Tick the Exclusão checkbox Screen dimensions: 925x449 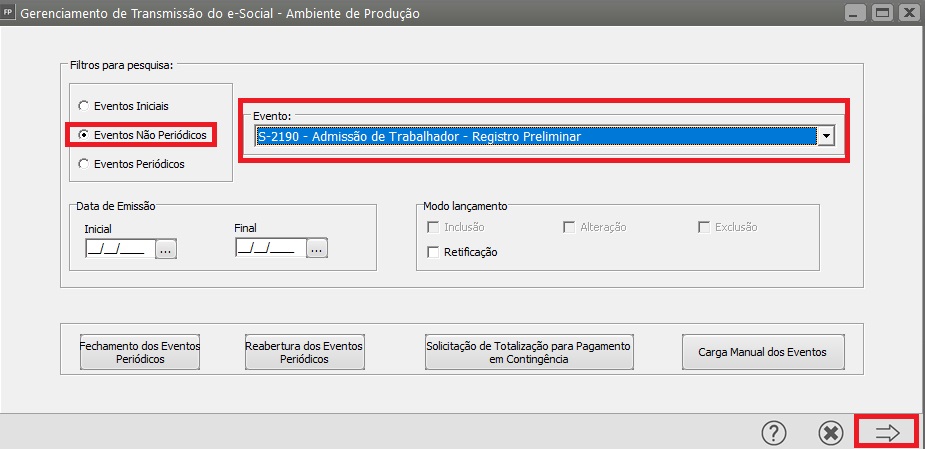click(704, 227)
